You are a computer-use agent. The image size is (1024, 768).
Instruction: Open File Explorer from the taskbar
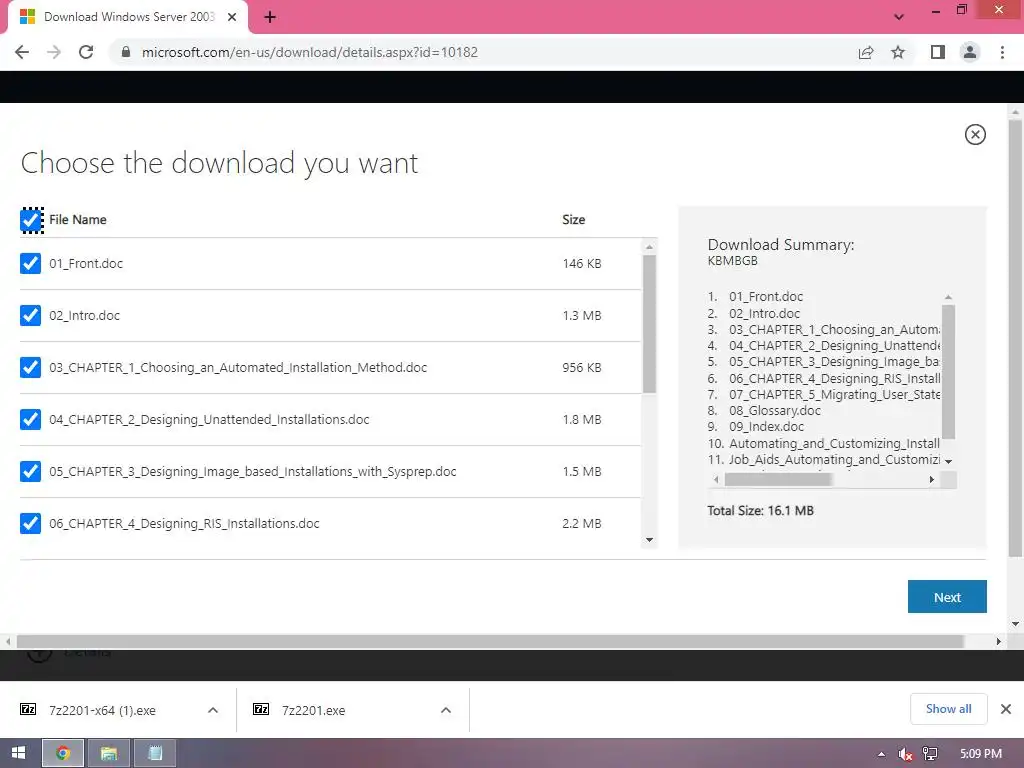coord(108,753)
